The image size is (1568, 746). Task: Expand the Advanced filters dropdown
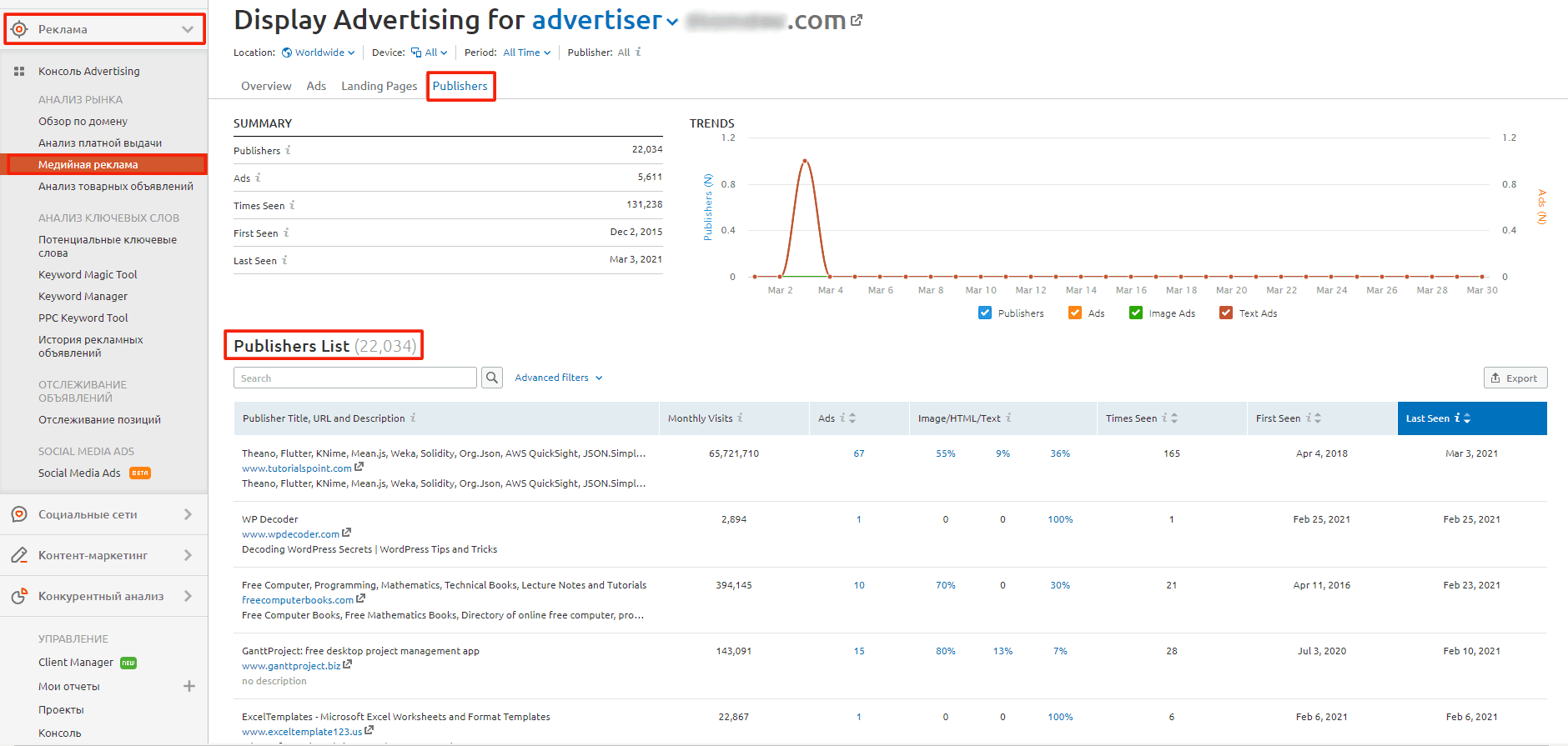(558, 378)
